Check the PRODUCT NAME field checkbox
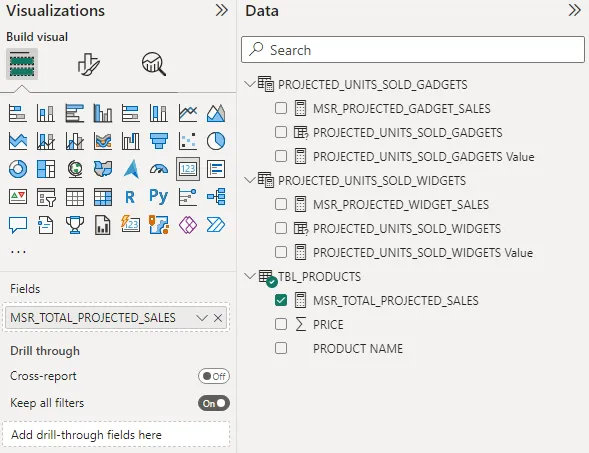This screenshot has height=453, width=589. tap(281, 349)
